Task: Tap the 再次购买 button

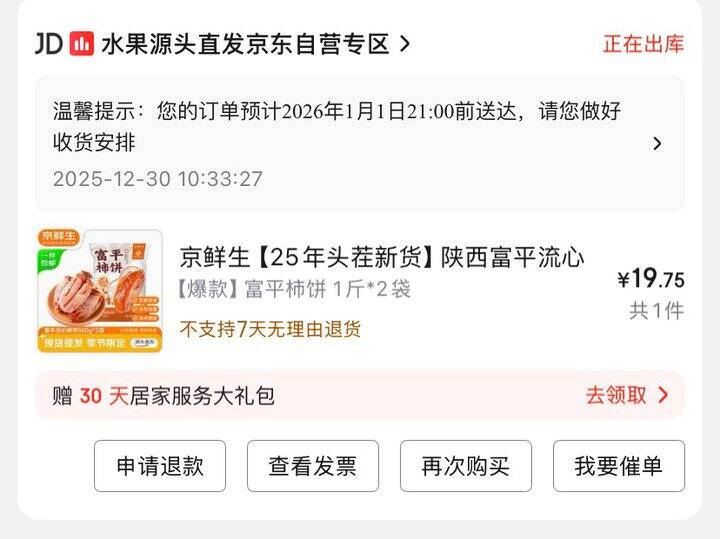Action: (466, 466)
